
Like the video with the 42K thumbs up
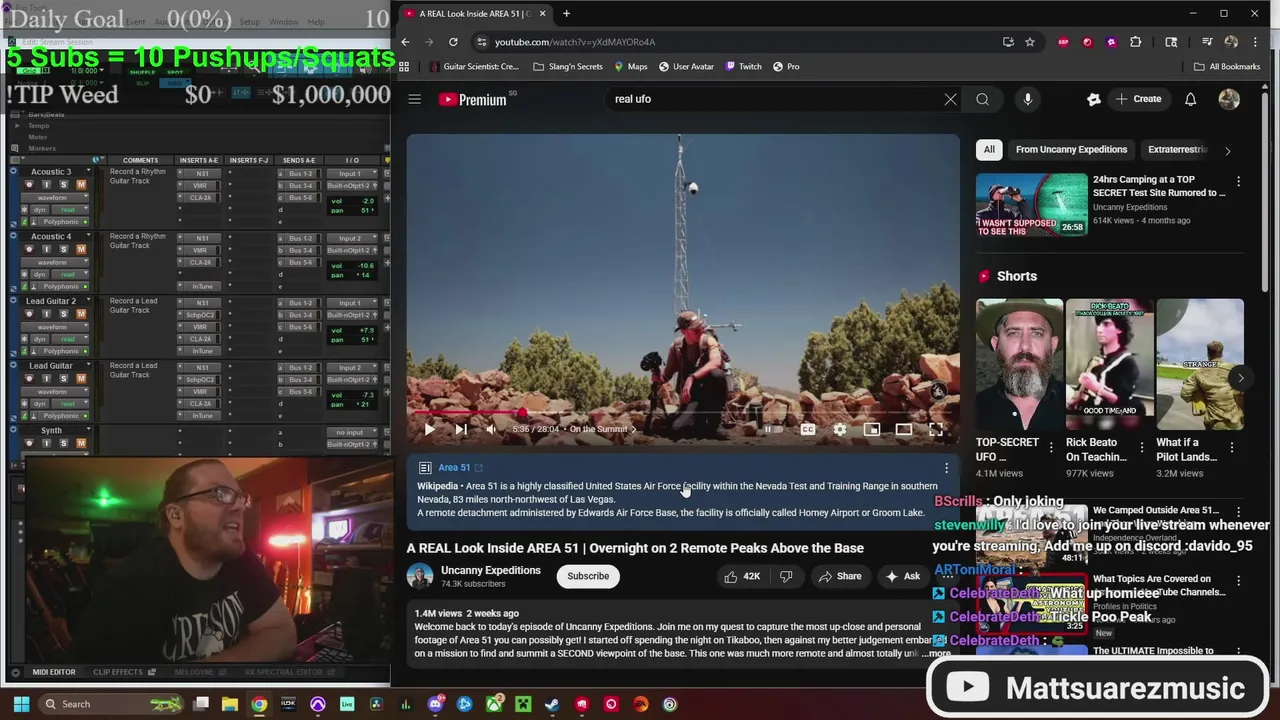[x=742, y=576]
